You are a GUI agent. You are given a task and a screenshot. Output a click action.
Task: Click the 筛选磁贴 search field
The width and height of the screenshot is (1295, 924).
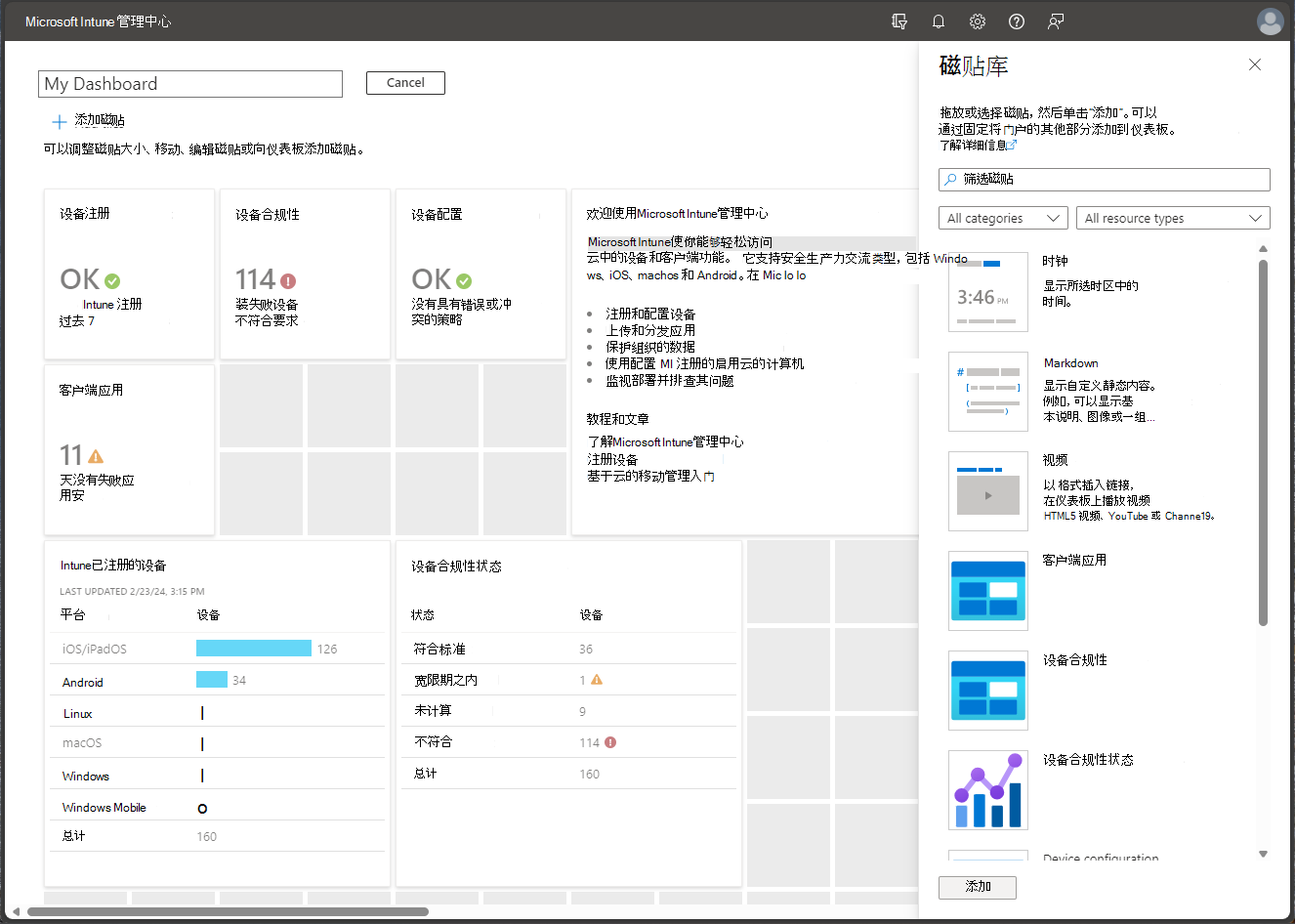click(x=1104, y=180)
